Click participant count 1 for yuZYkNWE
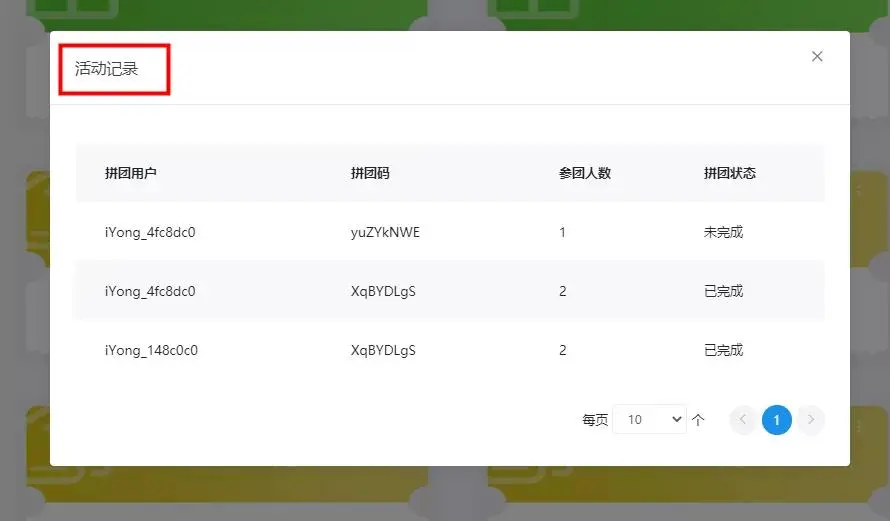 click(x=563, y=232)
